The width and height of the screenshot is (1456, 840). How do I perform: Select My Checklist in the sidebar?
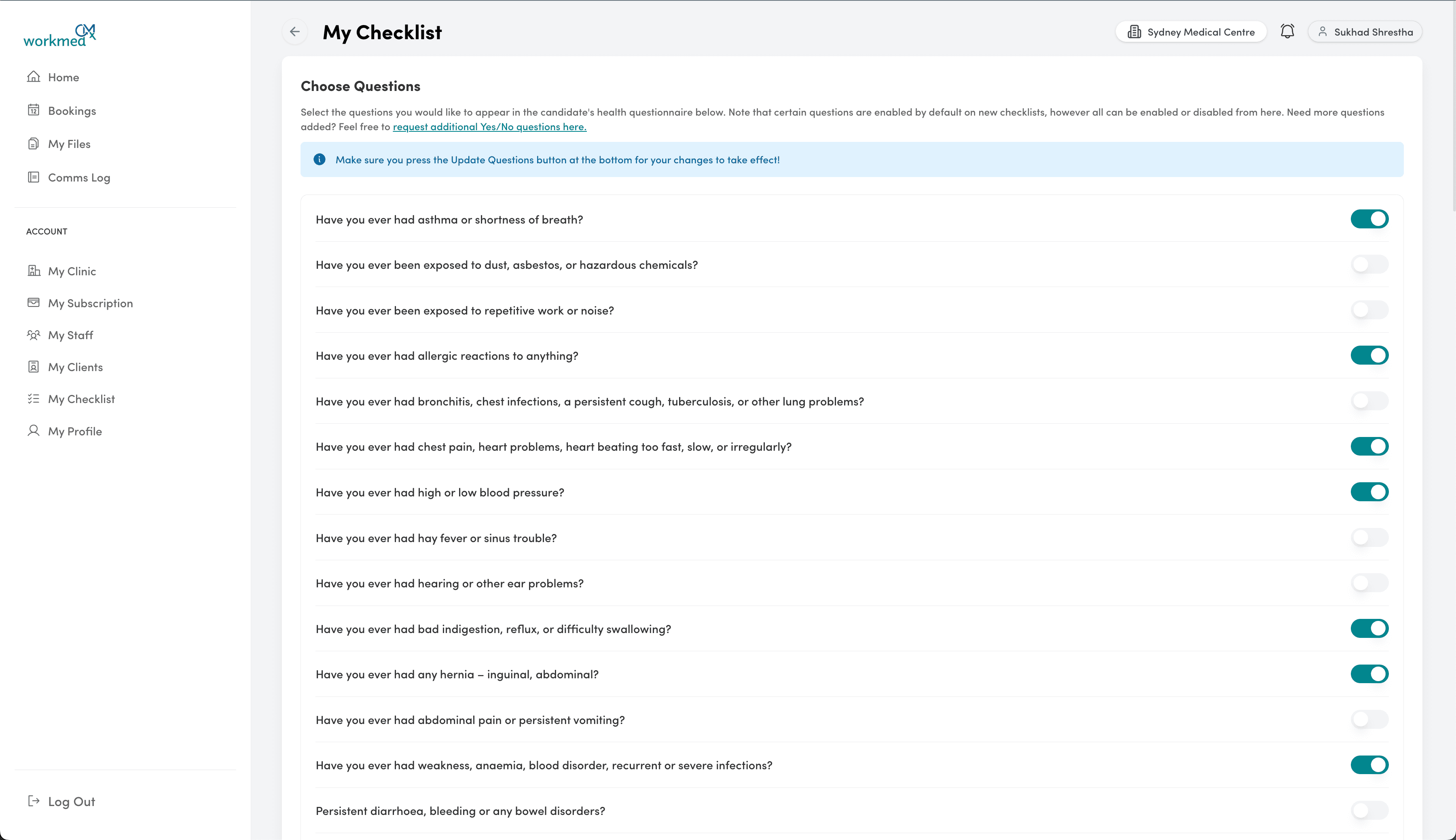coord(81,398)
